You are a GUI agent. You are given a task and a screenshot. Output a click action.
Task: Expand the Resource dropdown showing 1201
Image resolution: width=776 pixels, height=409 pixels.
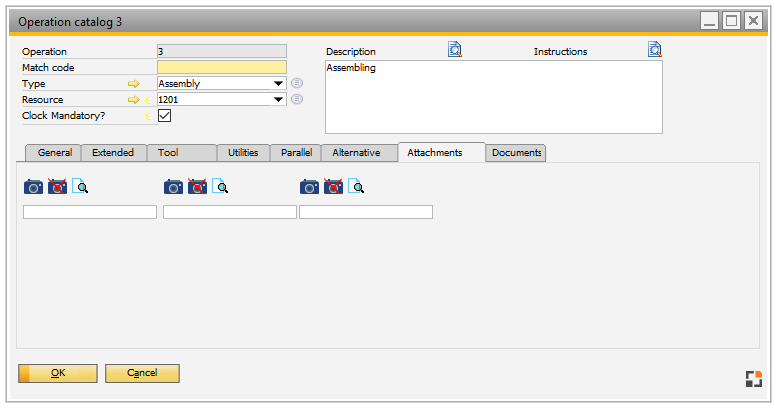tap(279, 100)
